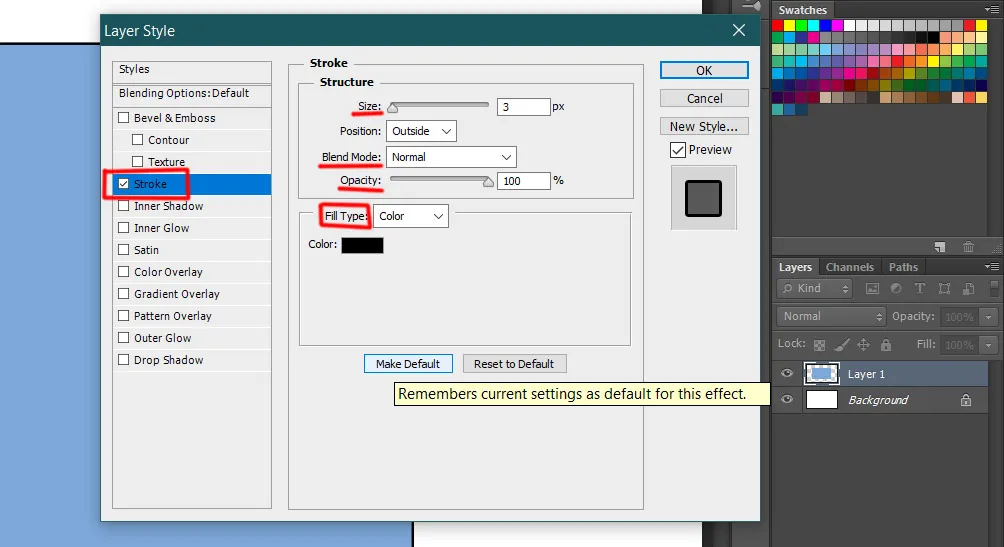The image size is (1004, 547).
Task: Click the stroke Opacity slider handle
Action: (488, 182)
